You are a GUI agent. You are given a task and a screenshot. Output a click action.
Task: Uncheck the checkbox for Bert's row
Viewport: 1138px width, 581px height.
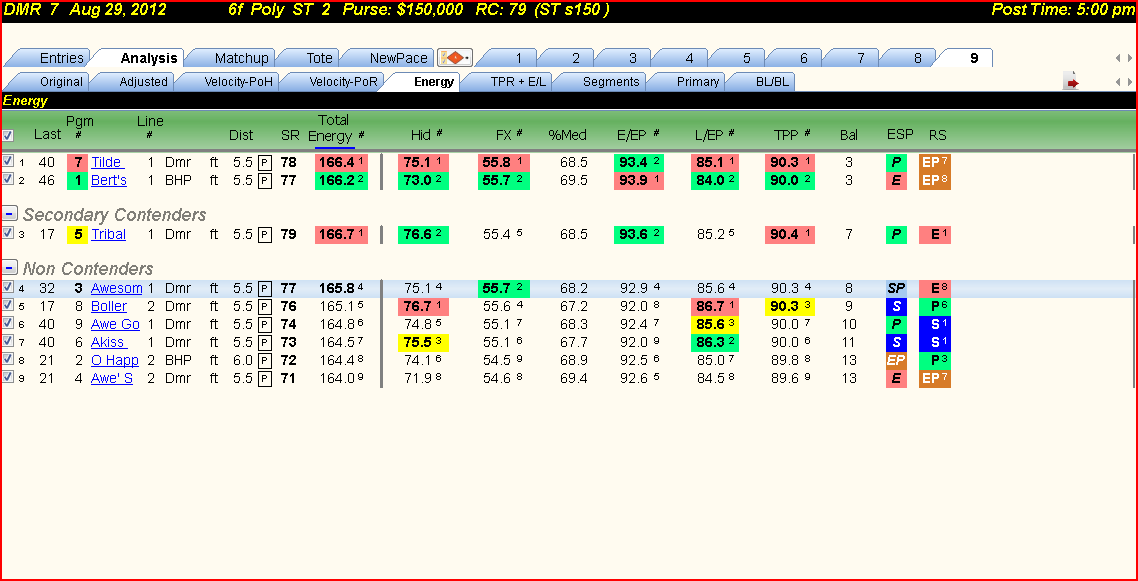[8, 178]
